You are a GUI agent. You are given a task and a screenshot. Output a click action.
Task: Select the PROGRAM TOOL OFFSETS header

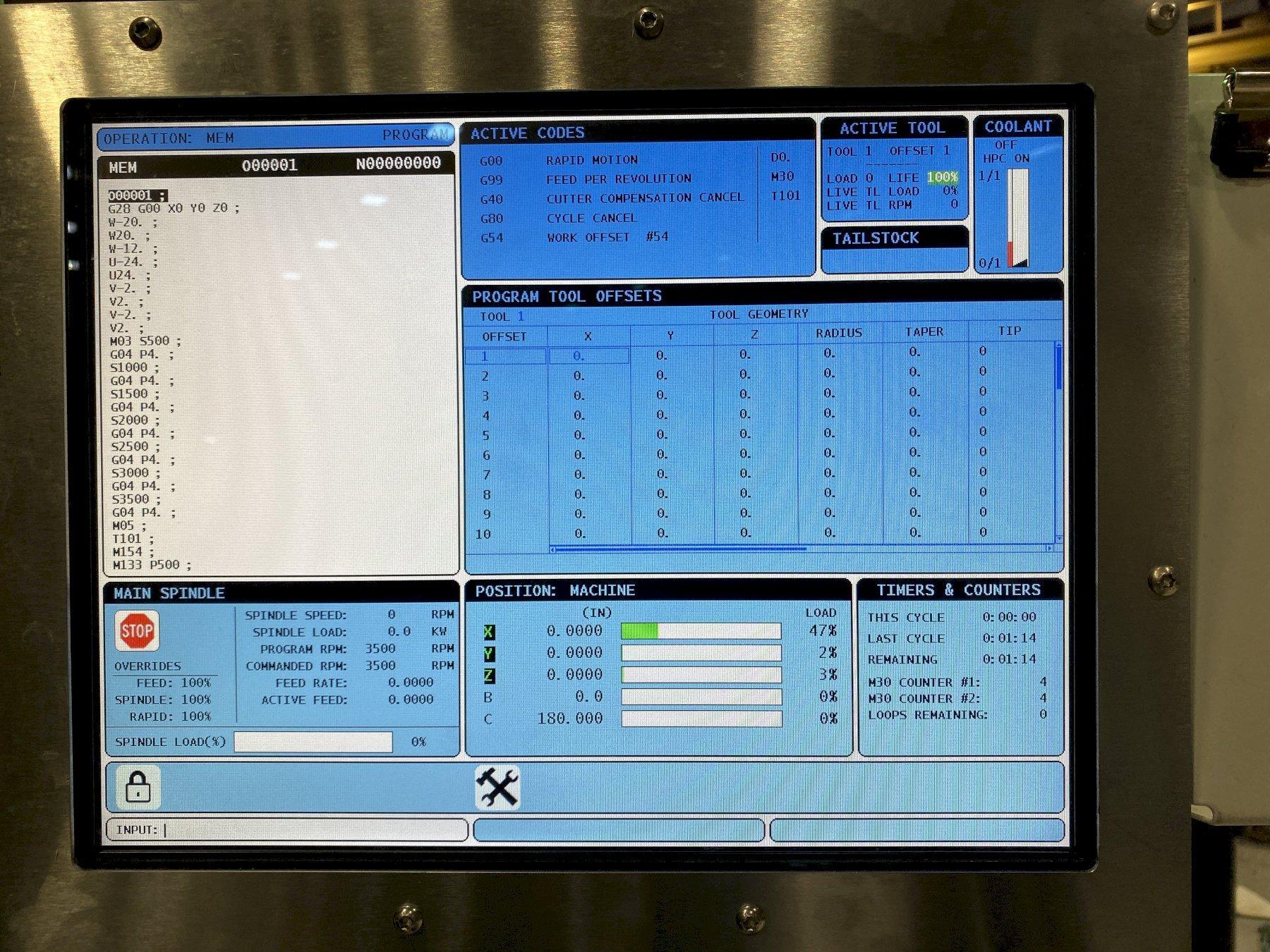click(x=762, y=296)
